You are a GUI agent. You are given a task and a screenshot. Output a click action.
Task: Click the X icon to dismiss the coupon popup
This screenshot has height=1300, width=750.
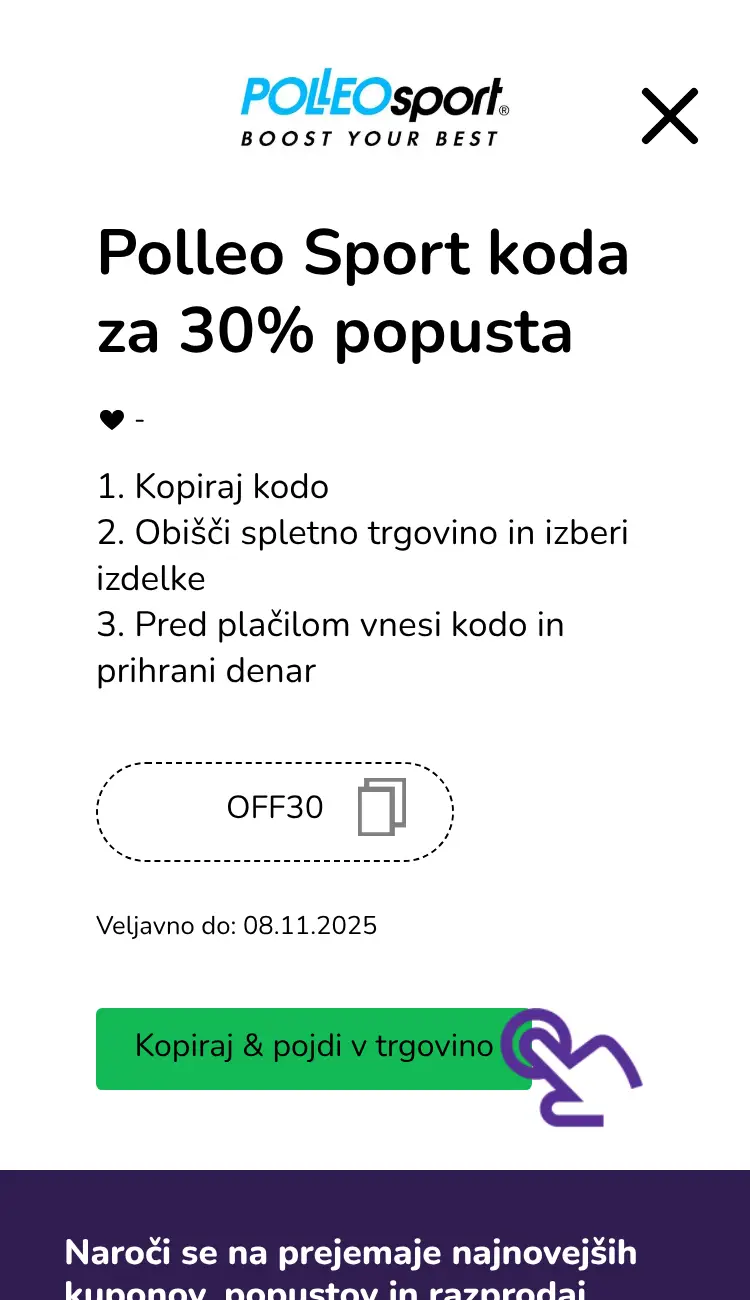669,116
